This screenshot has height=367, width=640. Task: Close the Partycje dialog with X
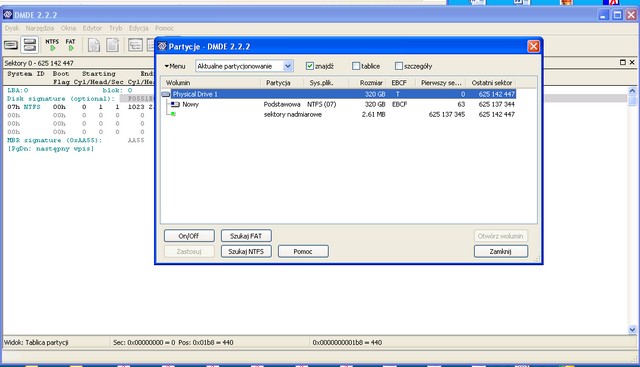(533, 46)
